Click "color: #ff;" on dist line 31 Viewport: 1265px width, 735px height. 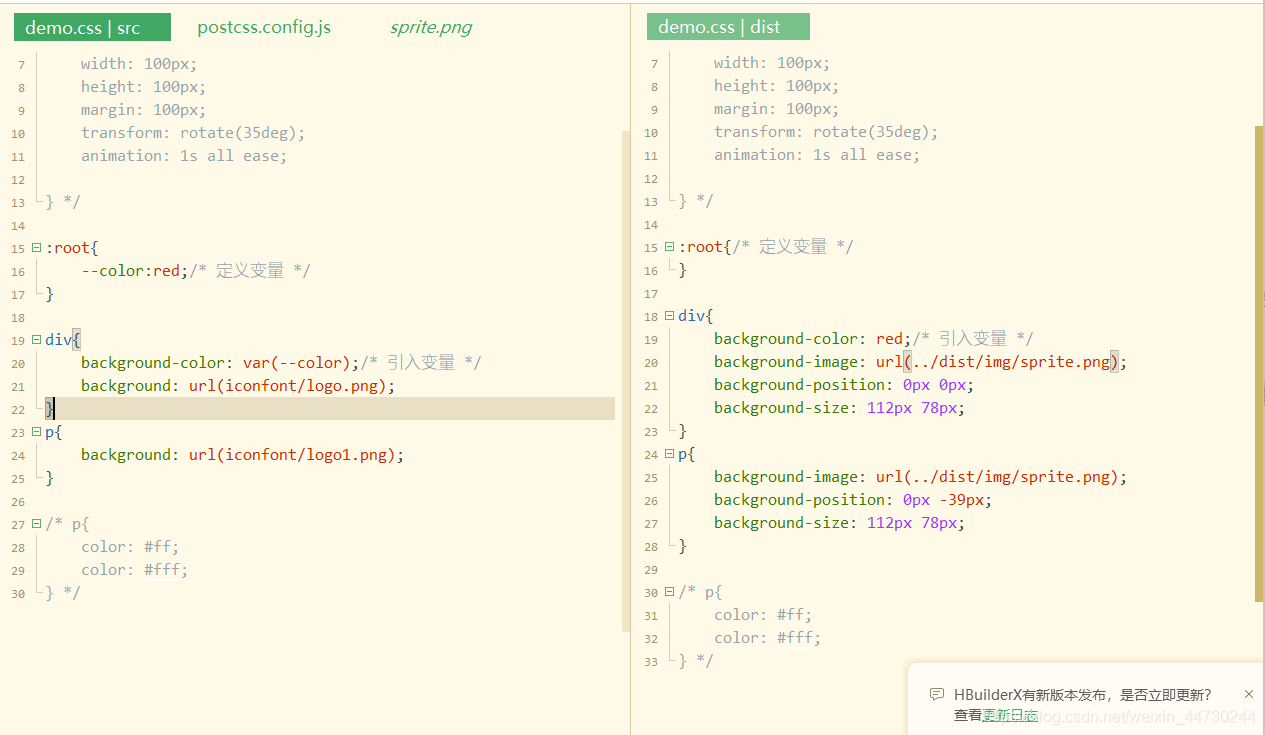pos(763,615)
